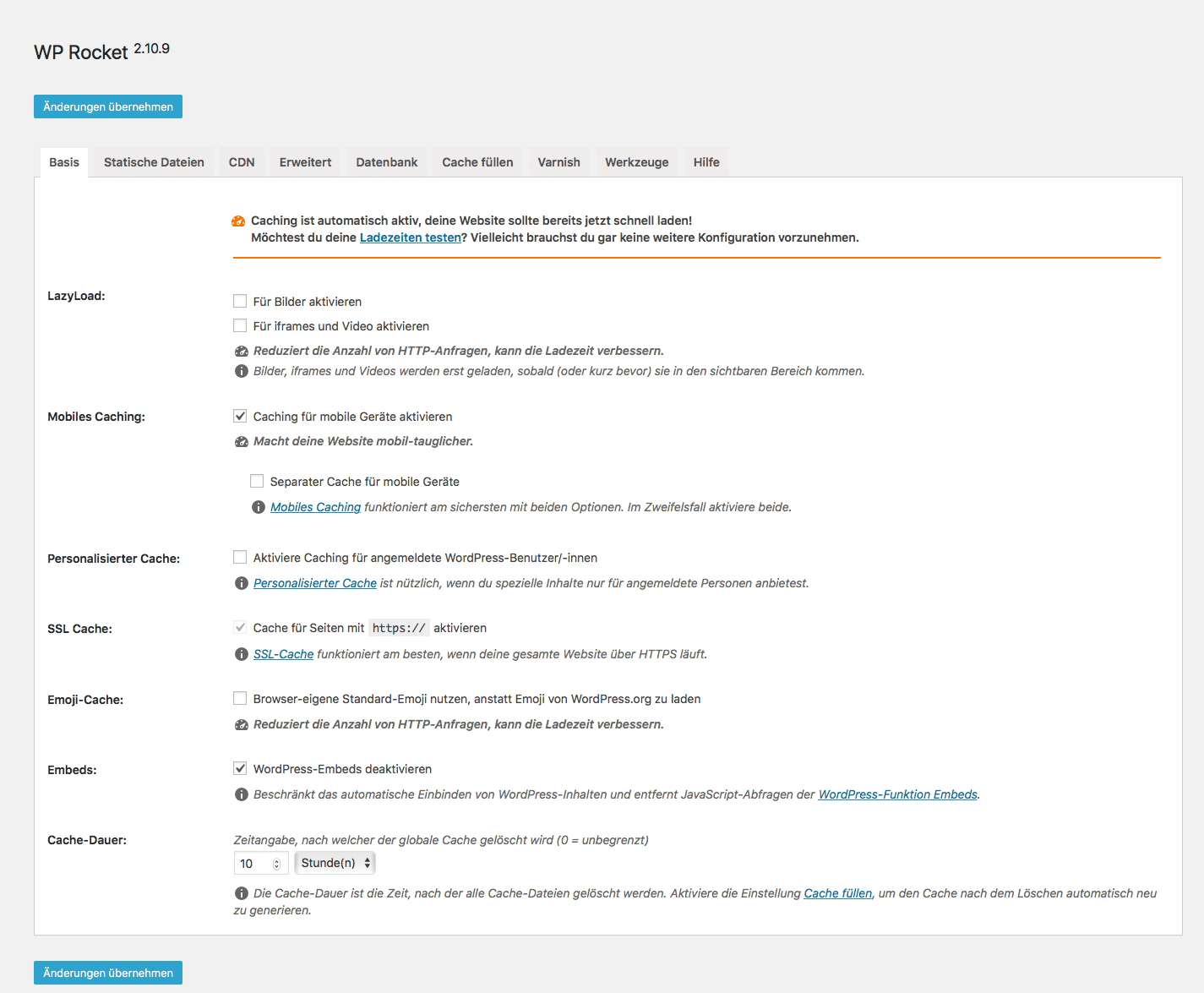The image size is (1204, 993).
Task: Click the 'SSL-Cache' link
Action: (283, 654)
